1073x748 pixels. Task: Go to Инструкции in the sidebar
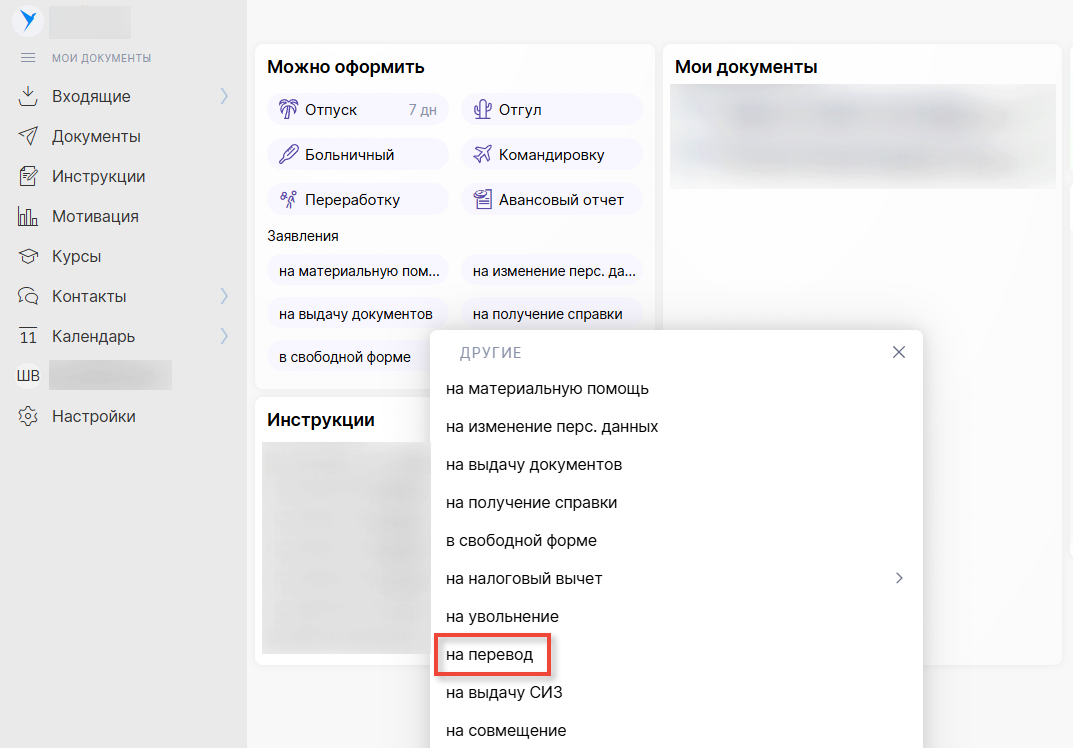(x=98, y=177)
